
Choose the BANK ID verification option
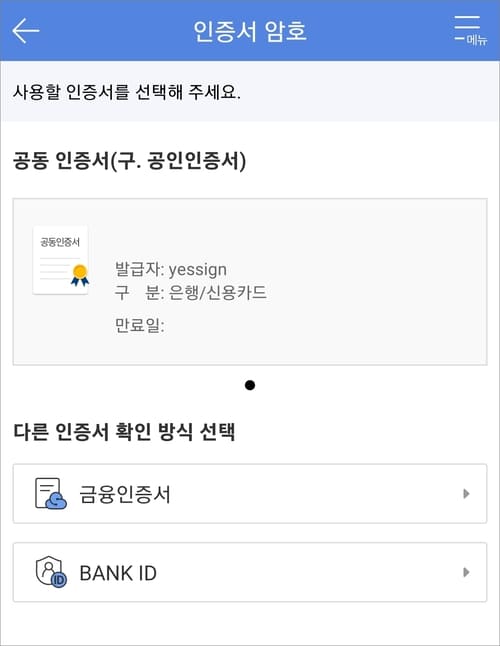coord(250,572)
